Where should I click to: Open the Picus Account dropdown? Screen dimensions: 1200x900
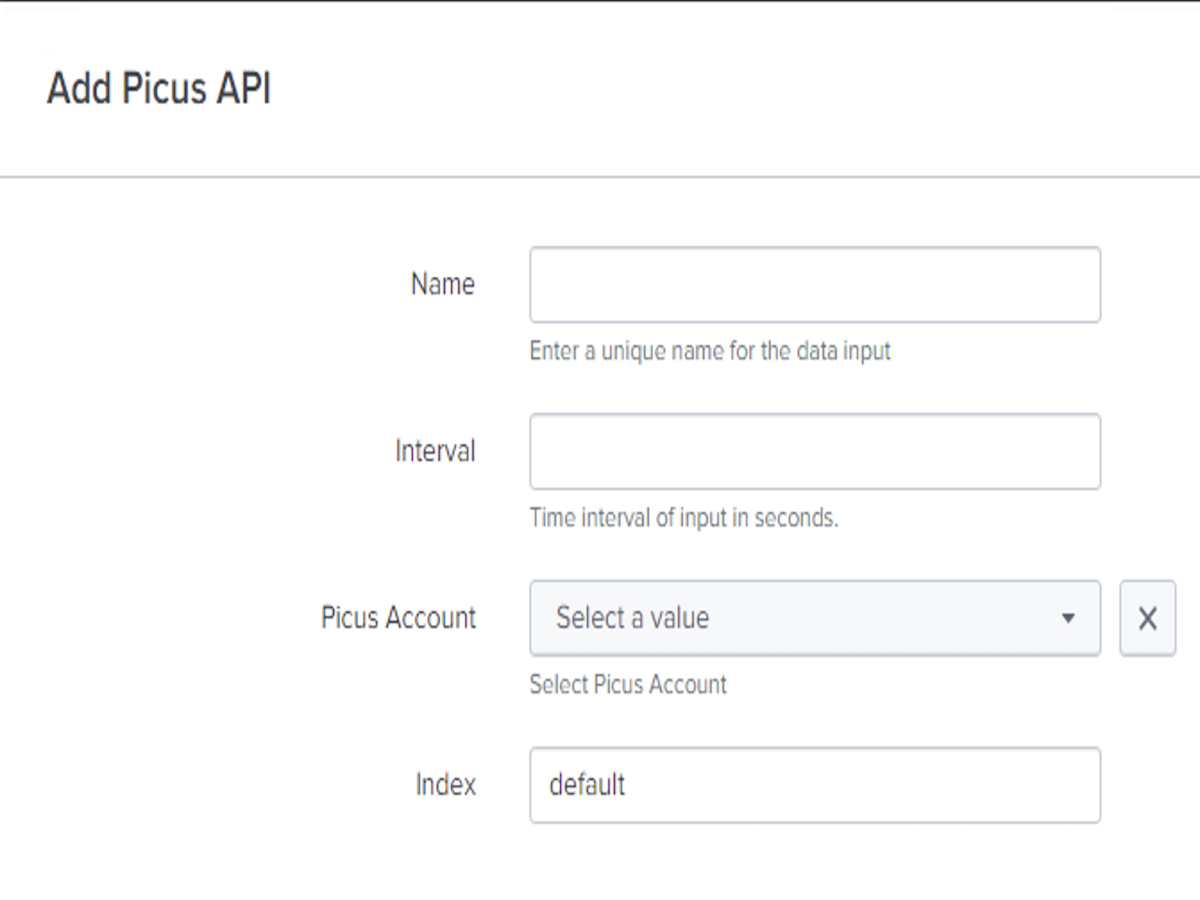pos(815,618)
